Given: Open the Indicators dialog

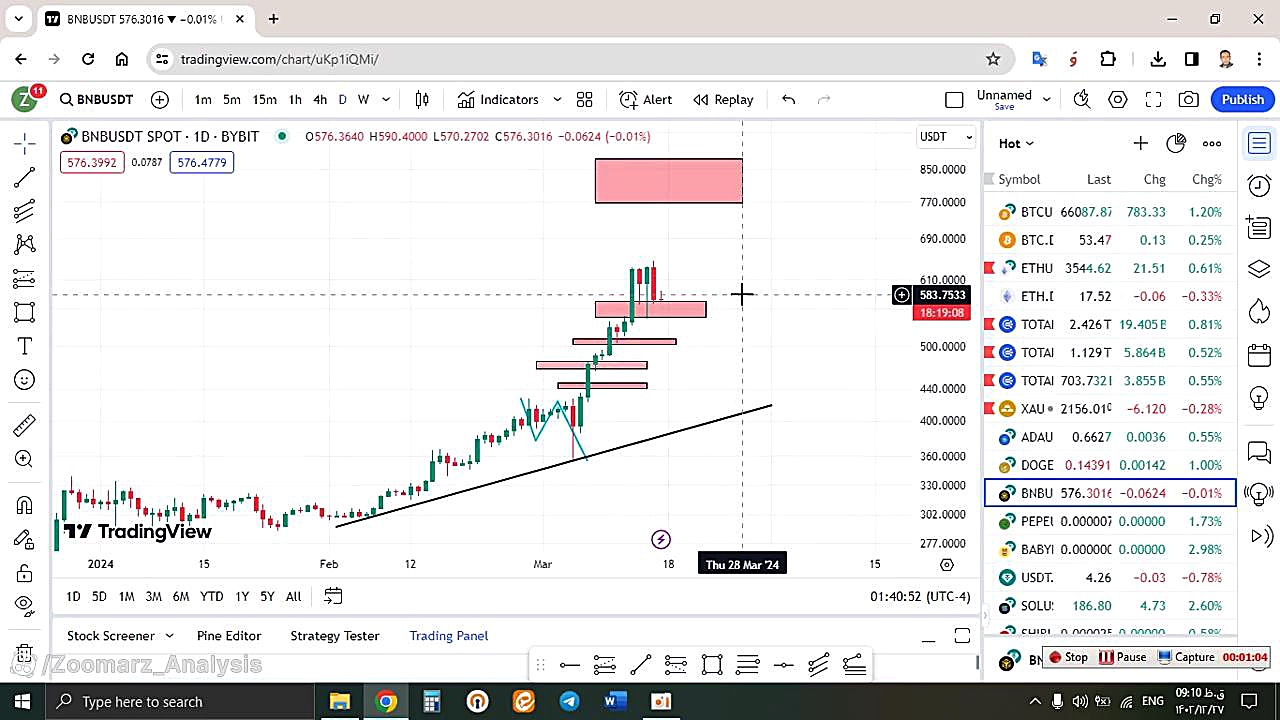Looking at the screenshot, I should [498, 99].
